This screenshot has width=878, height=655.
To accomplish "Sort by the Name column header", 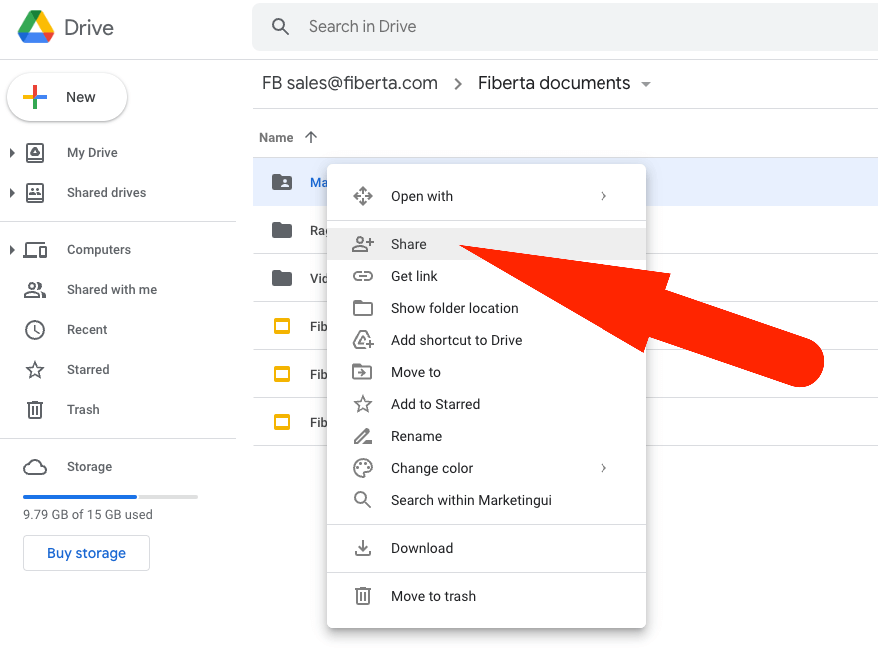I will (x=276, y=138).
